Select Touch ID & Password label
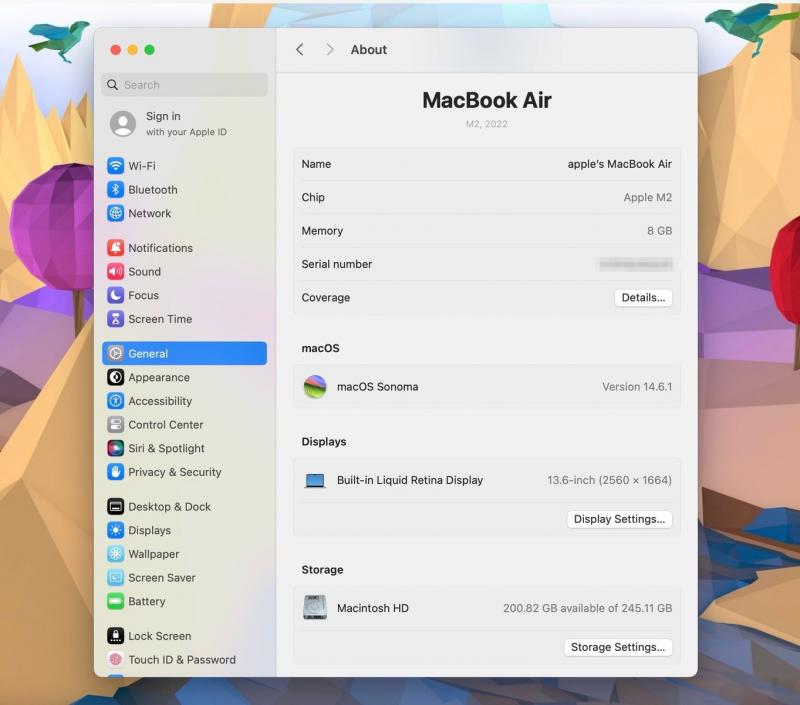Screen dimensions: 800x705 coord(182,660)
